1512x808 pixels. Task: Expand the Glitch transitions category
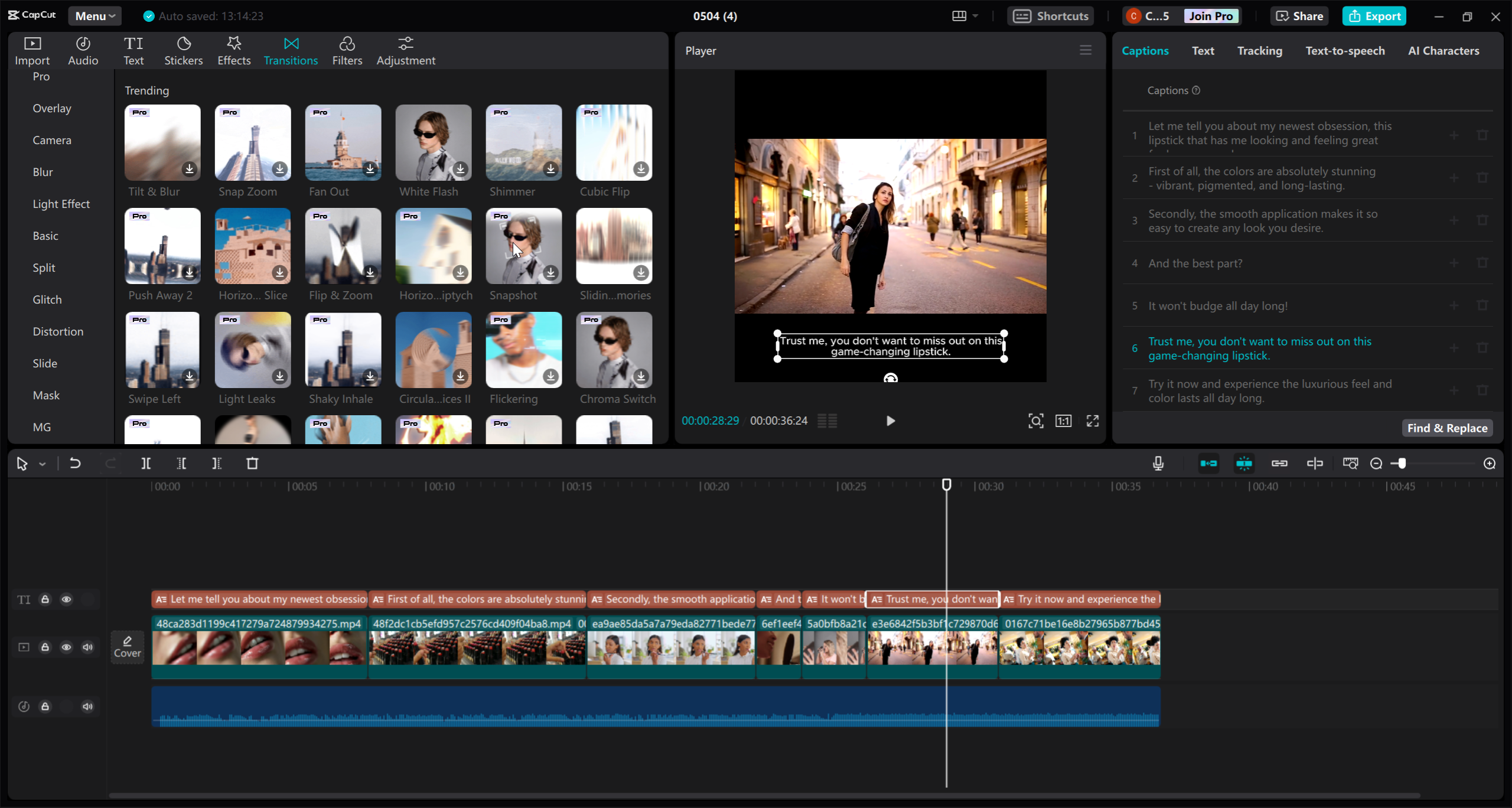click(x=47, y=299)
